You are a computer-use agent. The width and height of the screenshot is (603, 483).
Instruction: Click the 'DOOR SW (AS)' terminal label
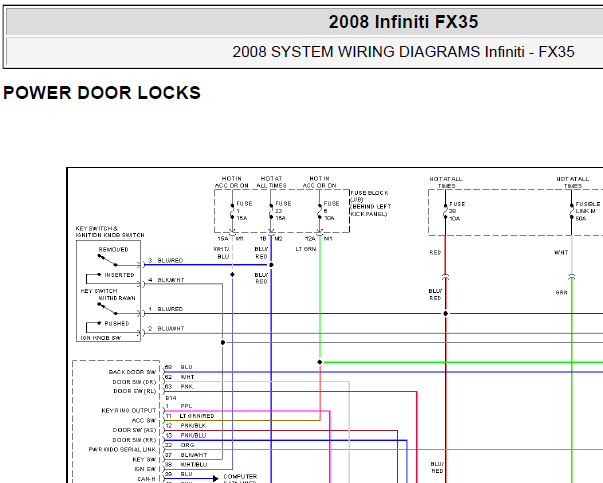[134, 430]
